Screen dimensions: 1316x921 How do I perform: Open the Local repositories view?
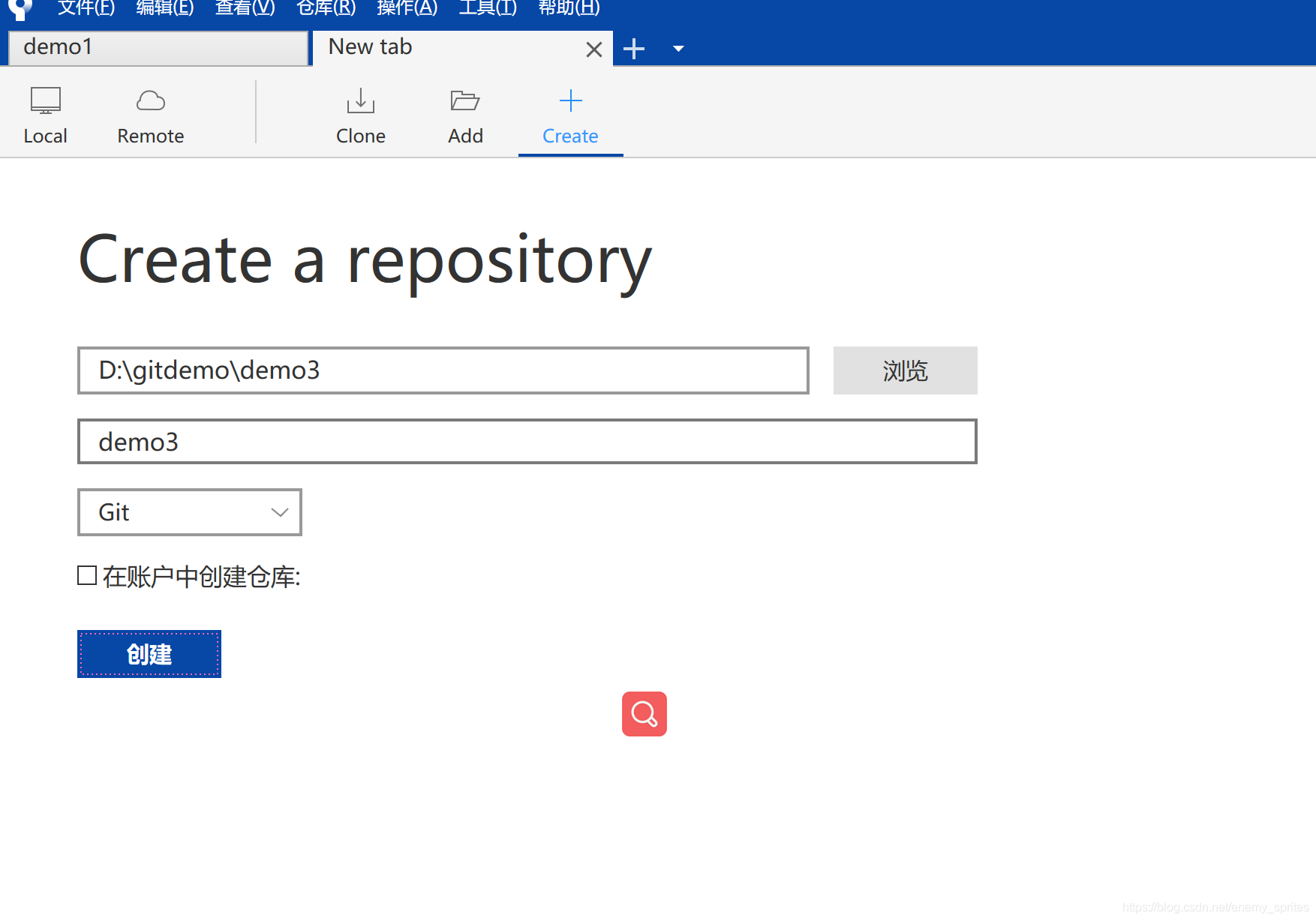[45, 115]
